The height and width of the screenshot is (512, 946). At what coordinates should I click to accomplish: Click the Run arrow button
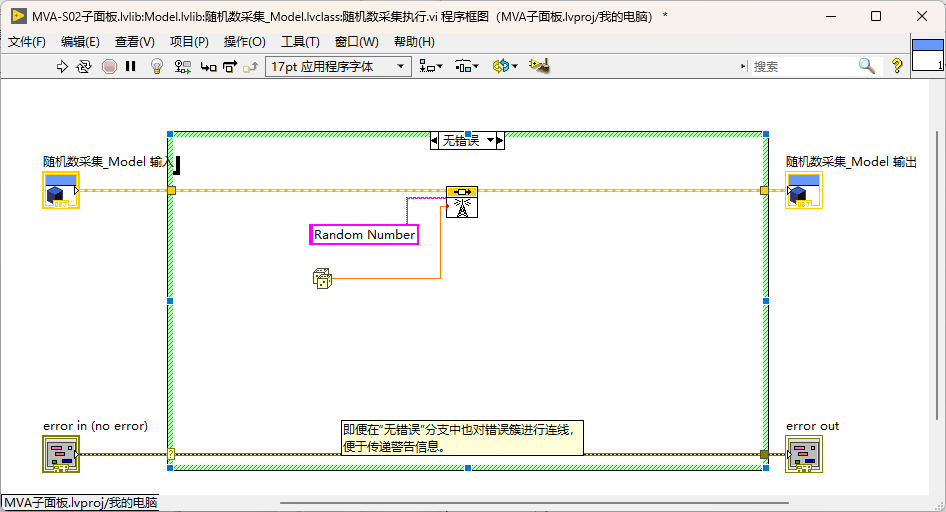point(62,66)
